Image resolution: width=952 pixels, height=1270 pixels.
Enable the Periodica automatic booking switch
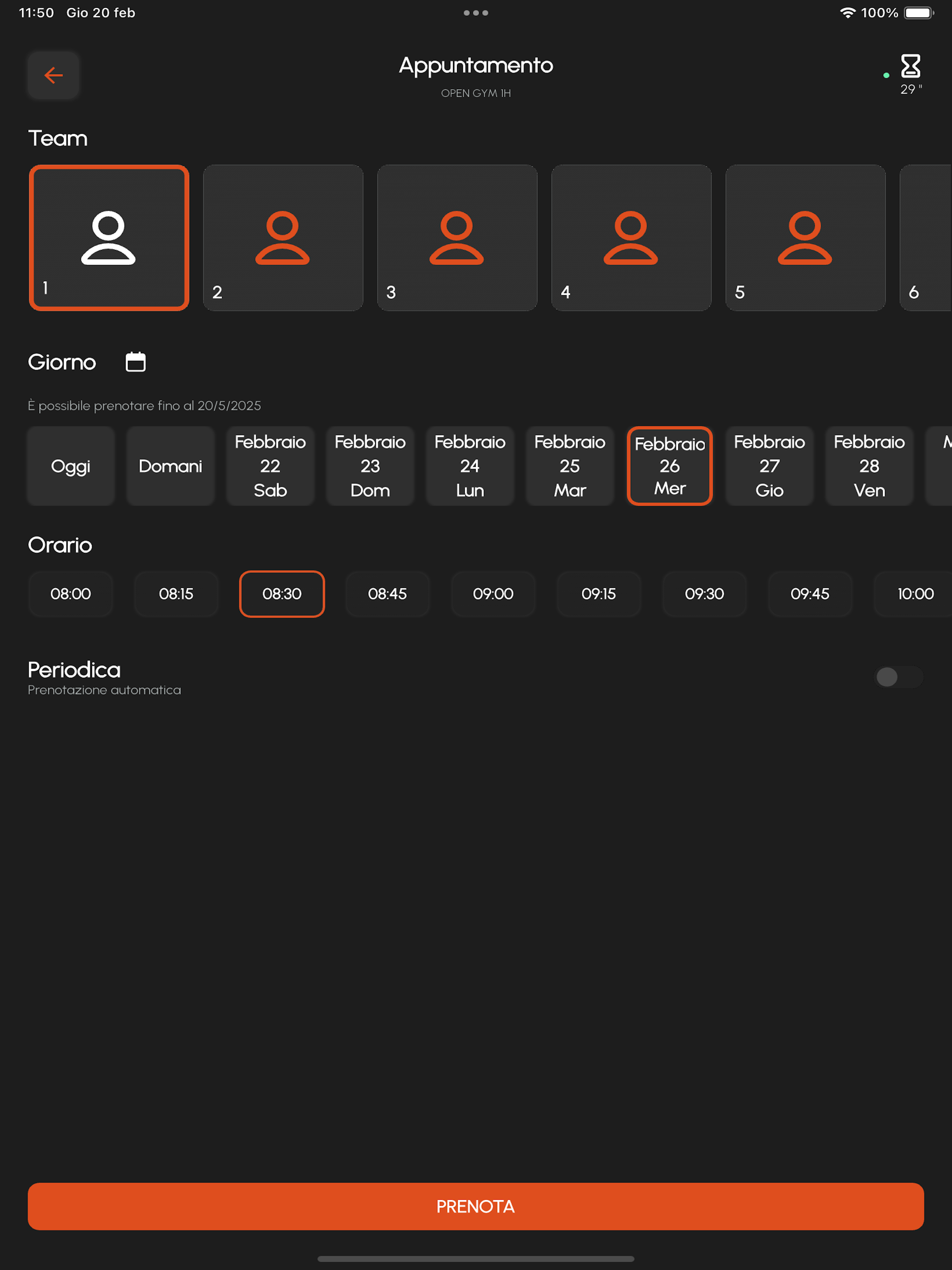898,677
